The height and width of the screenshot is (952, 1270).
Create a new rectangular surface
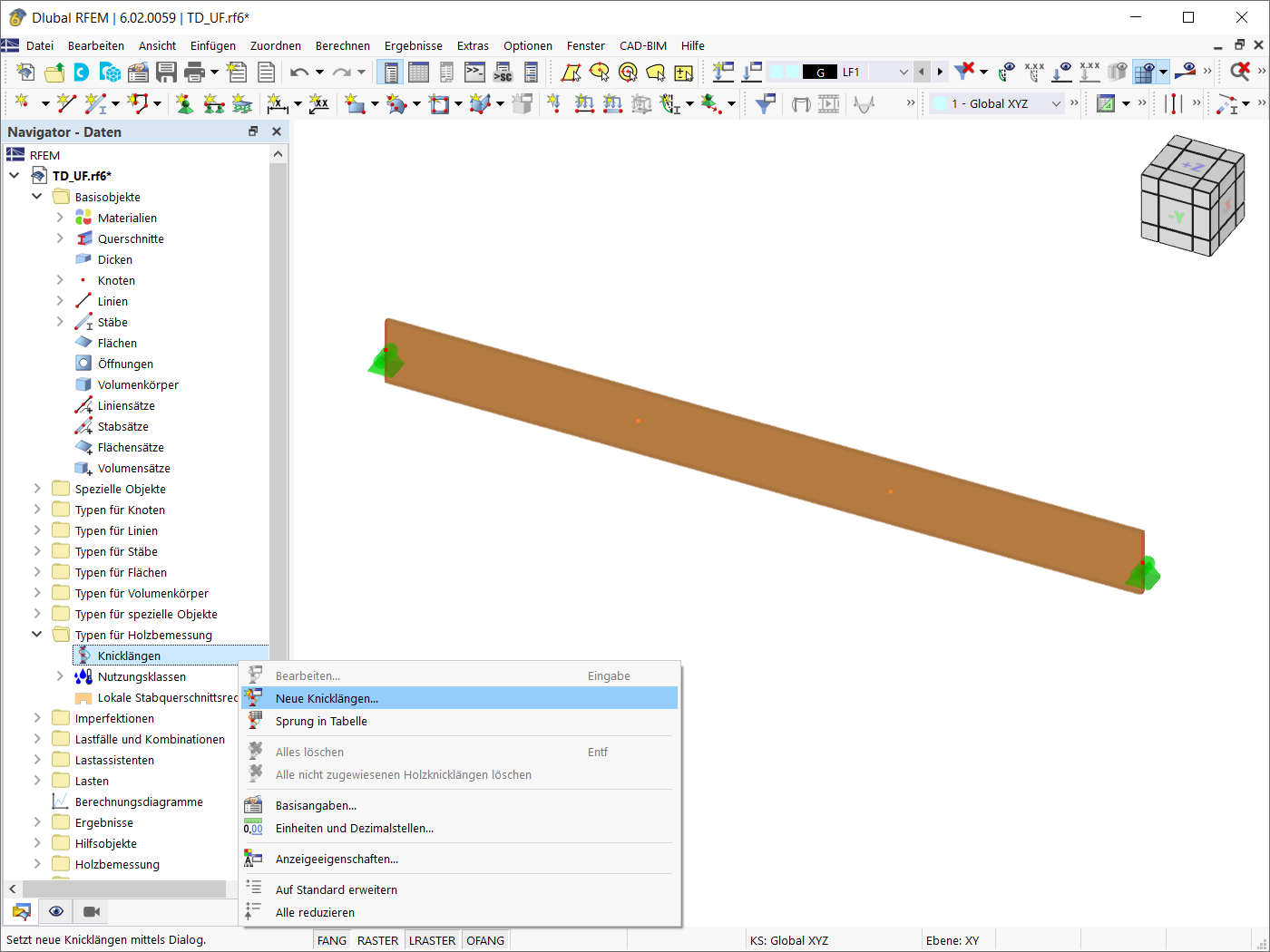coord(355,103)
